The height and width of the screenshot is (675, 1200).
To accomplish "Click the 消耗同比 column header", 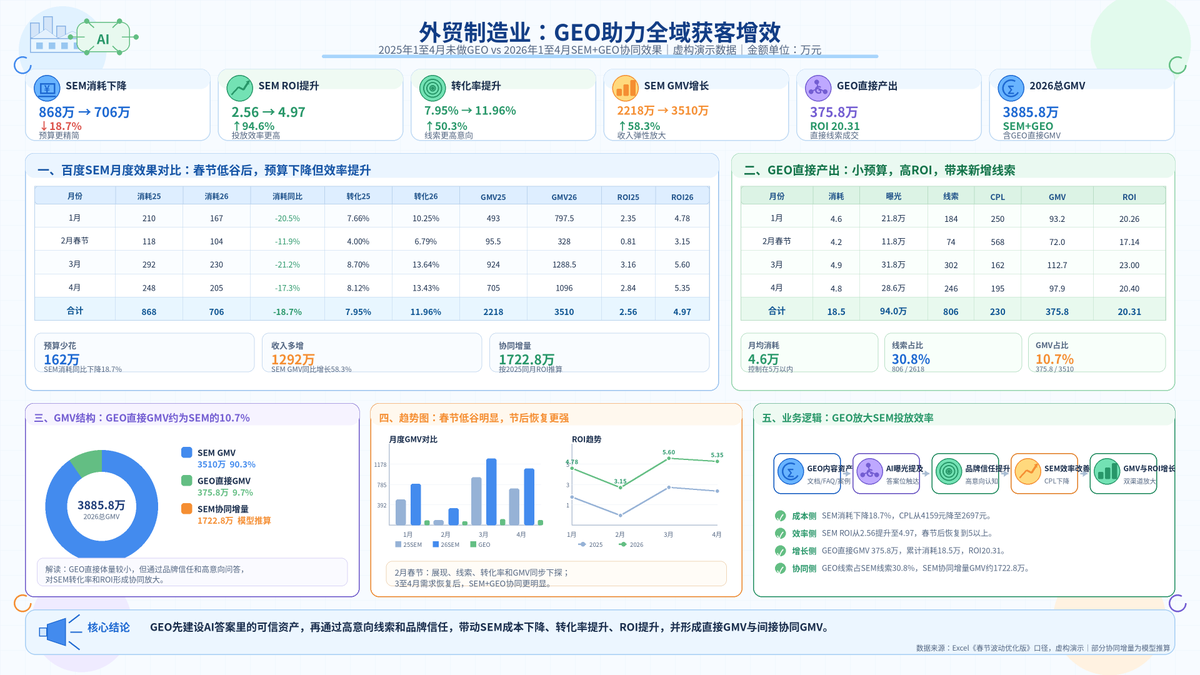I will pos(287,196).
